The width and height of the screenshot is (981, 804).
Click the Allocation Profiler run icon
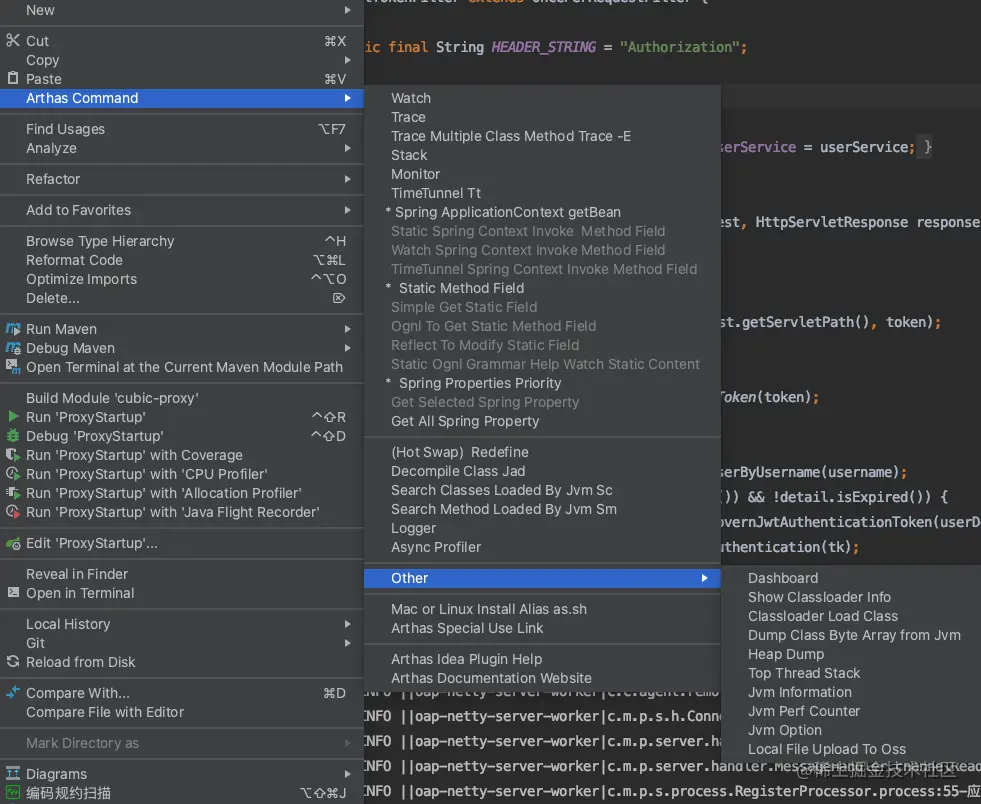coord(13,493)
